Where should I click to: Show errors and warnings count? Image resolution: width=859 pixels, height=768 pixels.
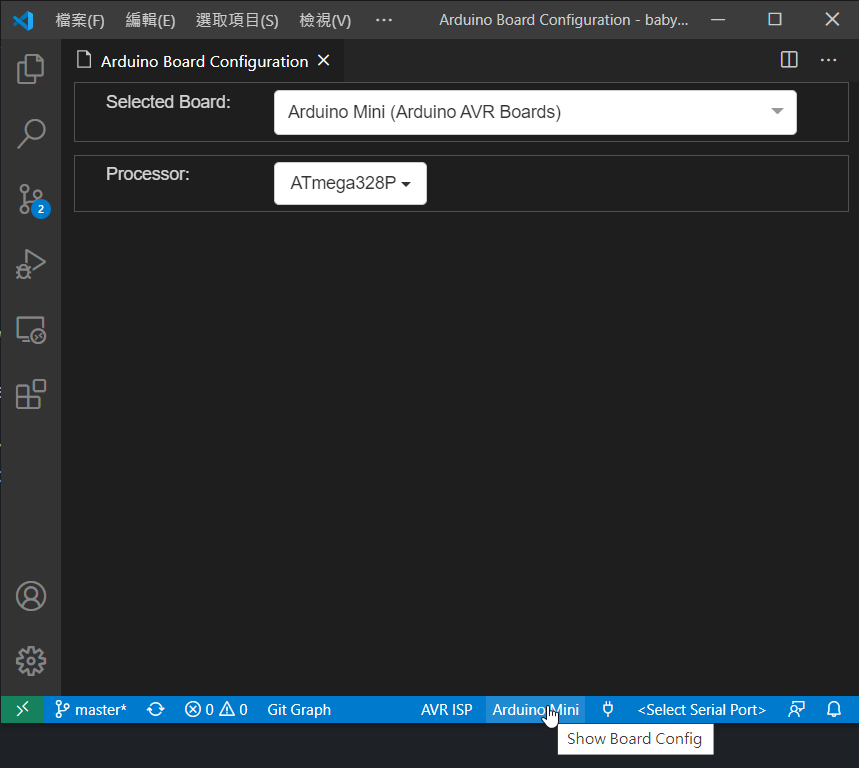pos(216,709)
